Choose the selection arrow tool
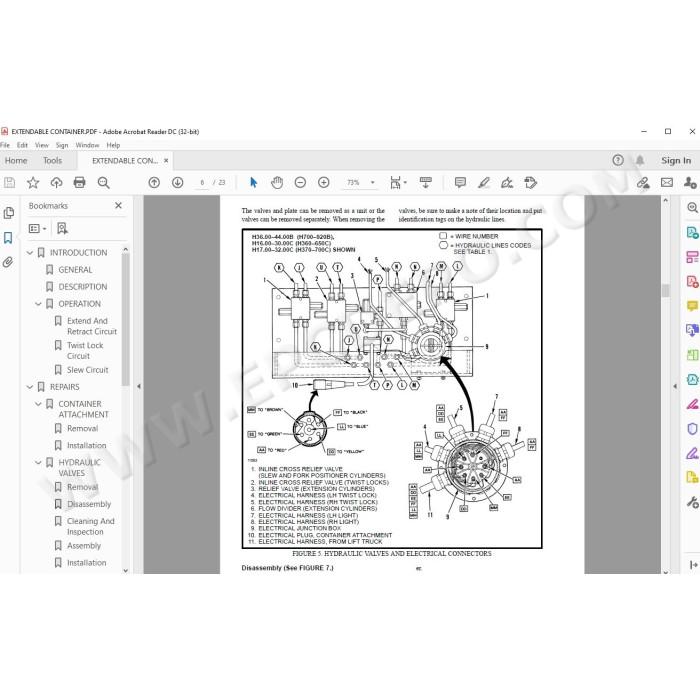Viewport: 700px width, 700px height. point(254,183)
